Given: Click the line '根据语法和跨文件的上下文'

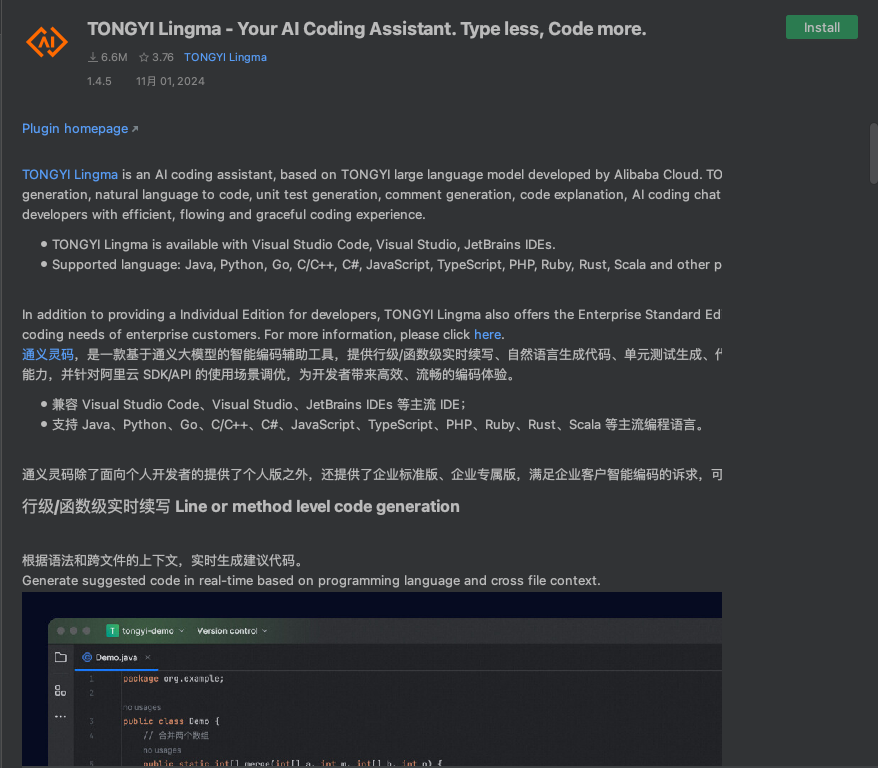Looking at the screenshot, I should (x=163, y=560).
